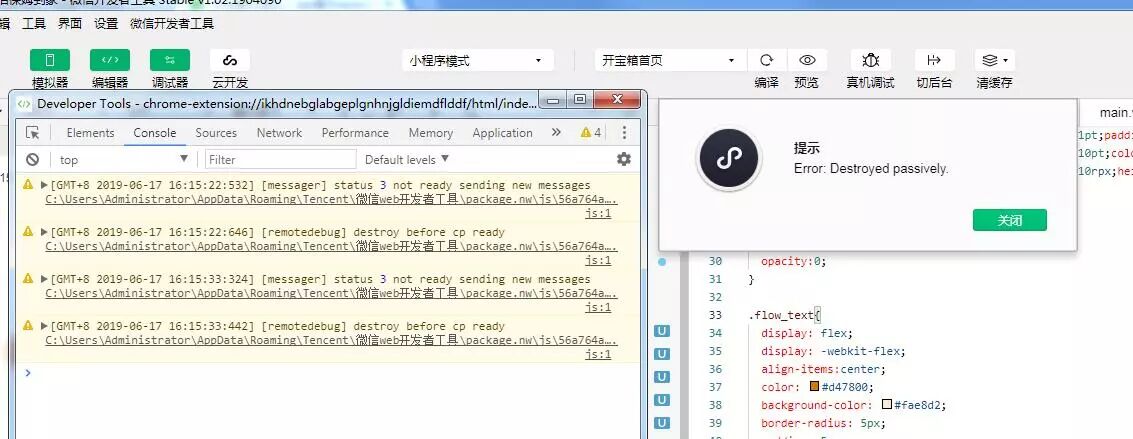Click the 预览 preview eye icon
This screenshot has height=439, width=1133.
pyautogui.click(x=807, y=60)
